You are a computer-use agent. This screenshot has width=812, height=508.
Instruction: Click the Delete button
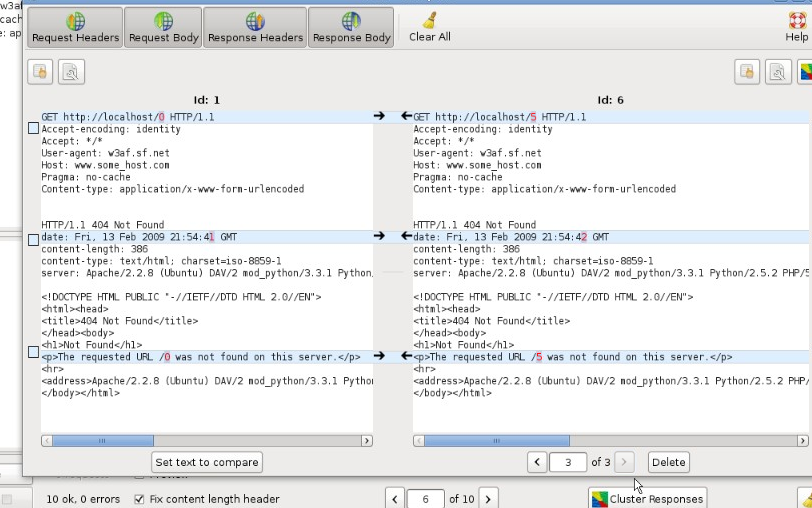[x=669, y=462]
